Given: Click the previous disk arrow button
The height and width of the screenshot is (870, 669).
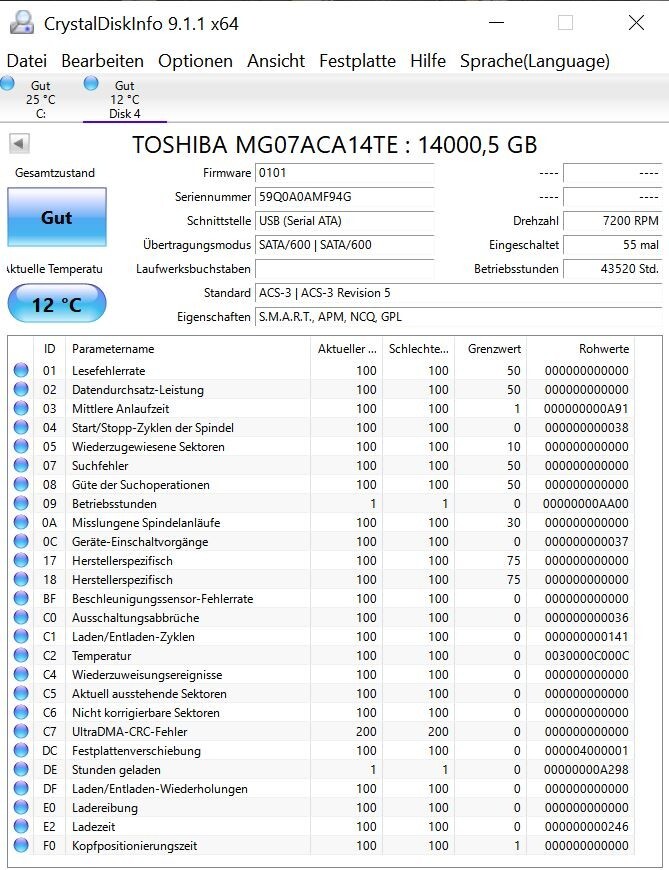Looking at the screenshot, I should pos(19,144).
